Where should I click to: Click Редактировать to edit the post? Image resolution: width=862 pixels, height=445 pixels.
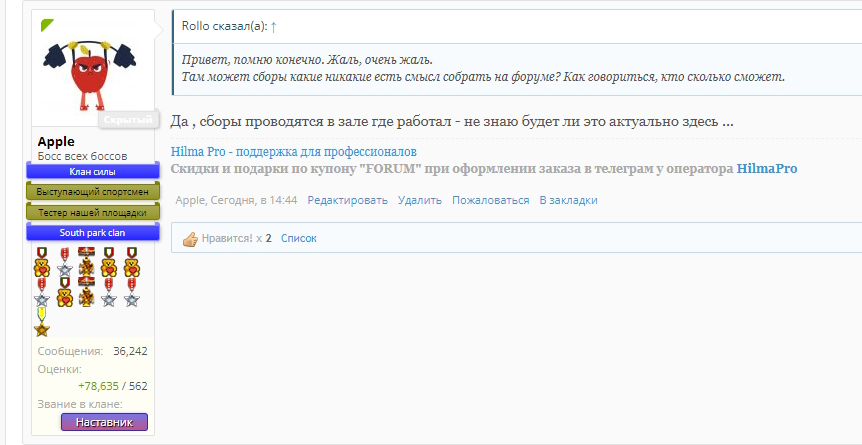347,200
